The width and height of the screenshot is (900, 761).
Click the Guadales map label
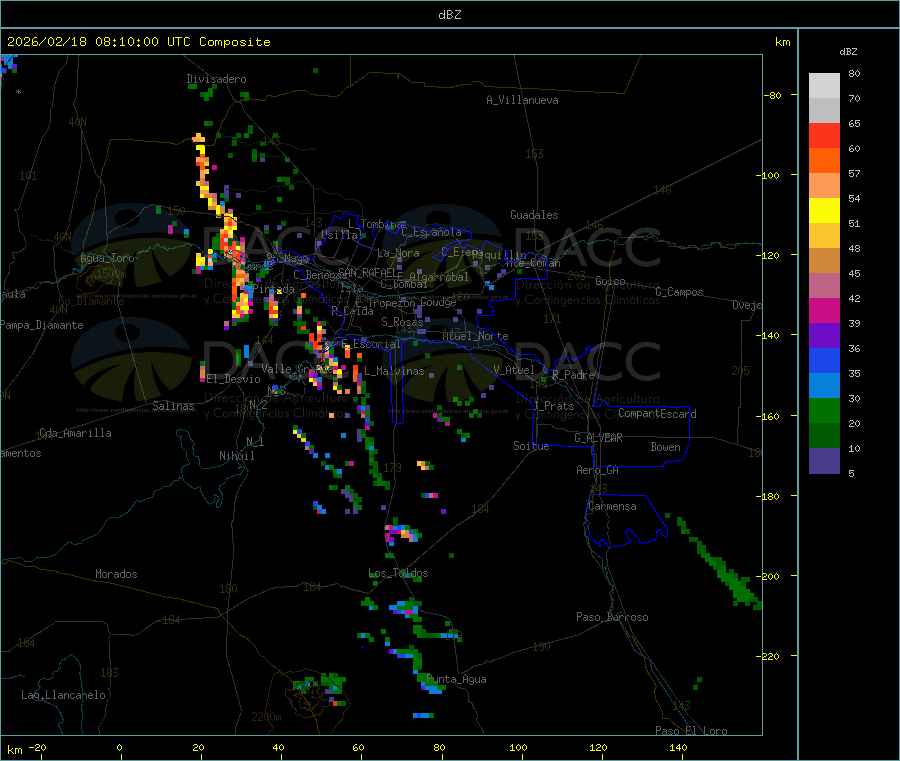534,215
